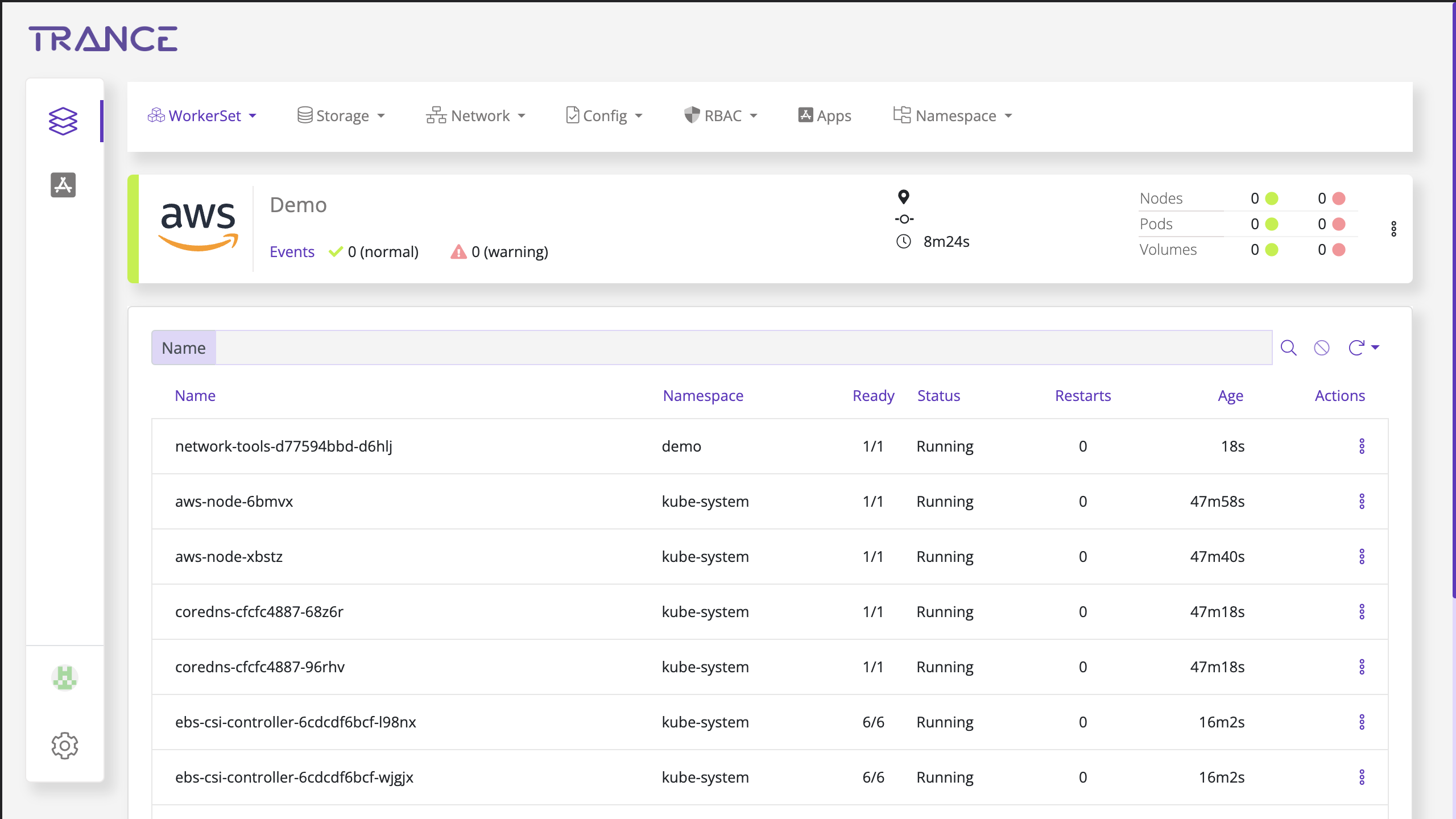This screenshot has width=1456, height=819.
Task: Open the app store sidebar icon
Action: pos(63,185)
